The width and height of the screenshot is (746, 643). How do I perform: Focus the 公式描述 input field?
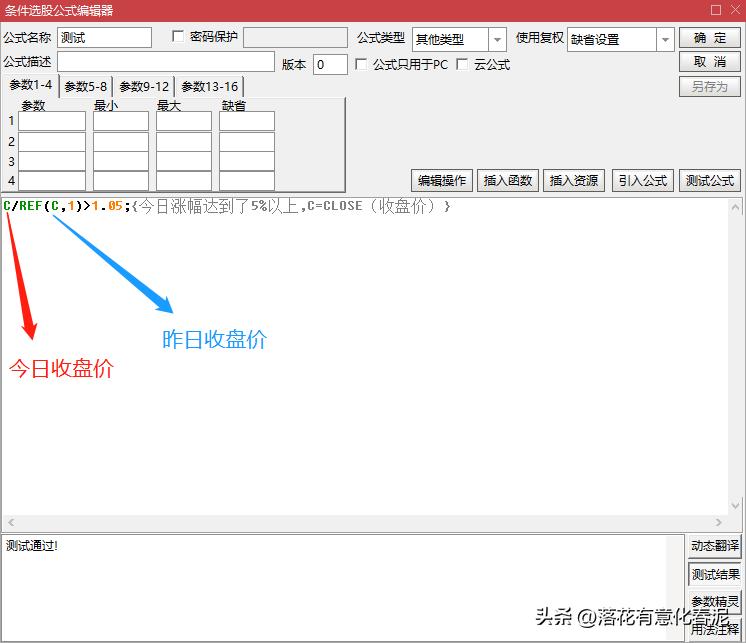166,62
